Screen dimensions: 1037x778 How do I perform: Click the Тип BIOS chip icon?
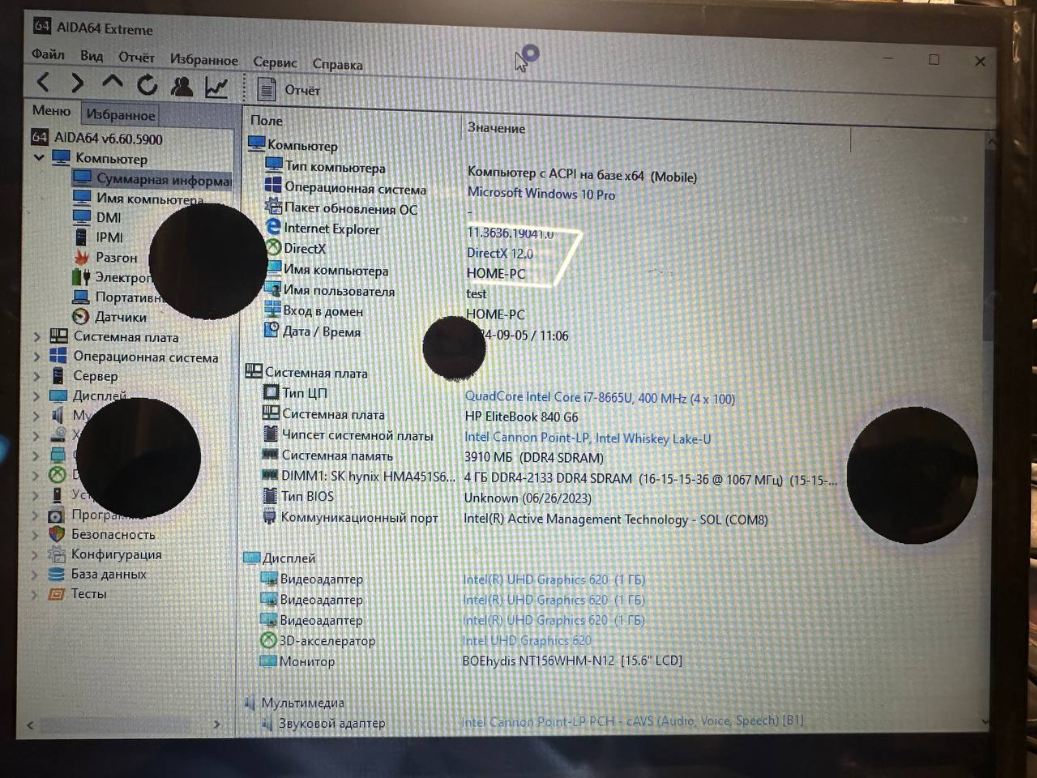click(270, 496)
